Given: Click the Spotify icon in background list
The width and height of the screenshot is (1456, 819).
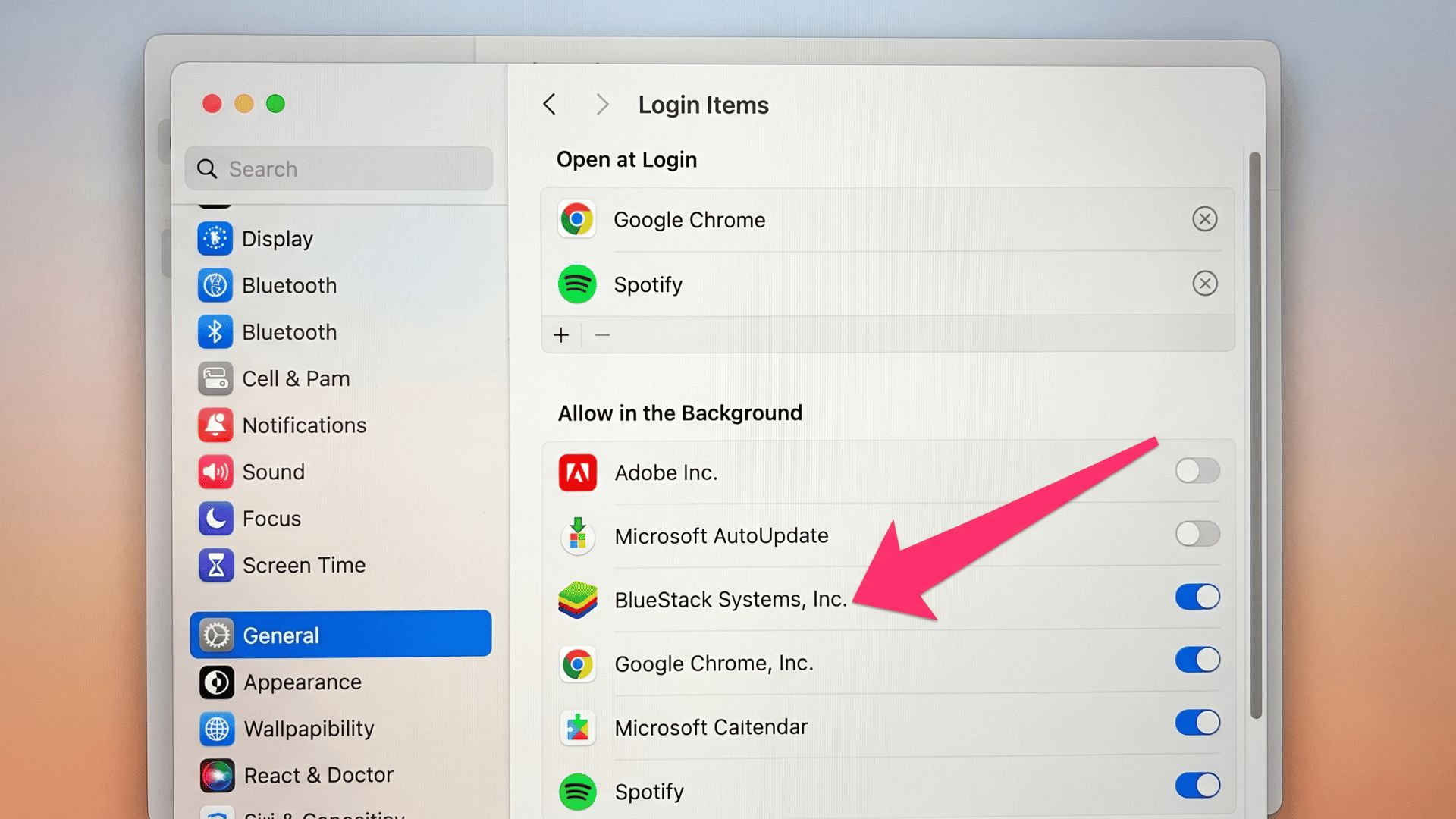Looking at the screenshot, I should coord(578,792).
